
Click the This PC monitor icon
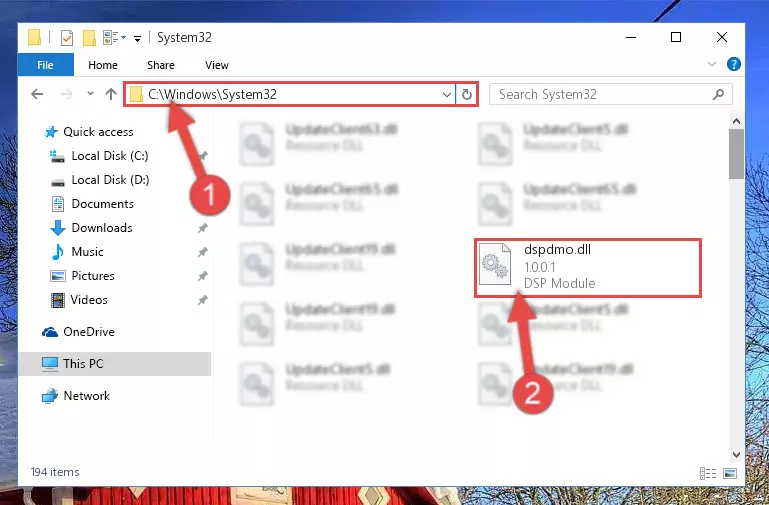coord(50,364)
